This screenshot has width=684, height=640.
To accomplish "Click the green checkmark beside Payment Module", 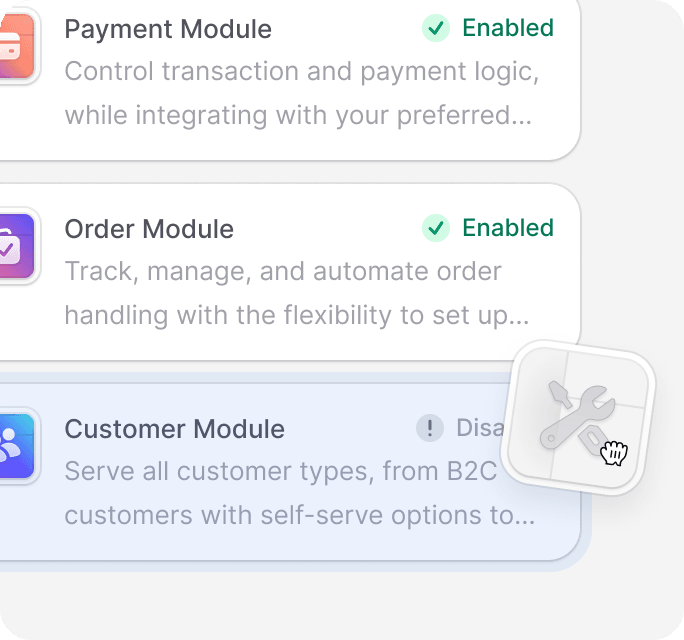I will click(x=436, y=28).
